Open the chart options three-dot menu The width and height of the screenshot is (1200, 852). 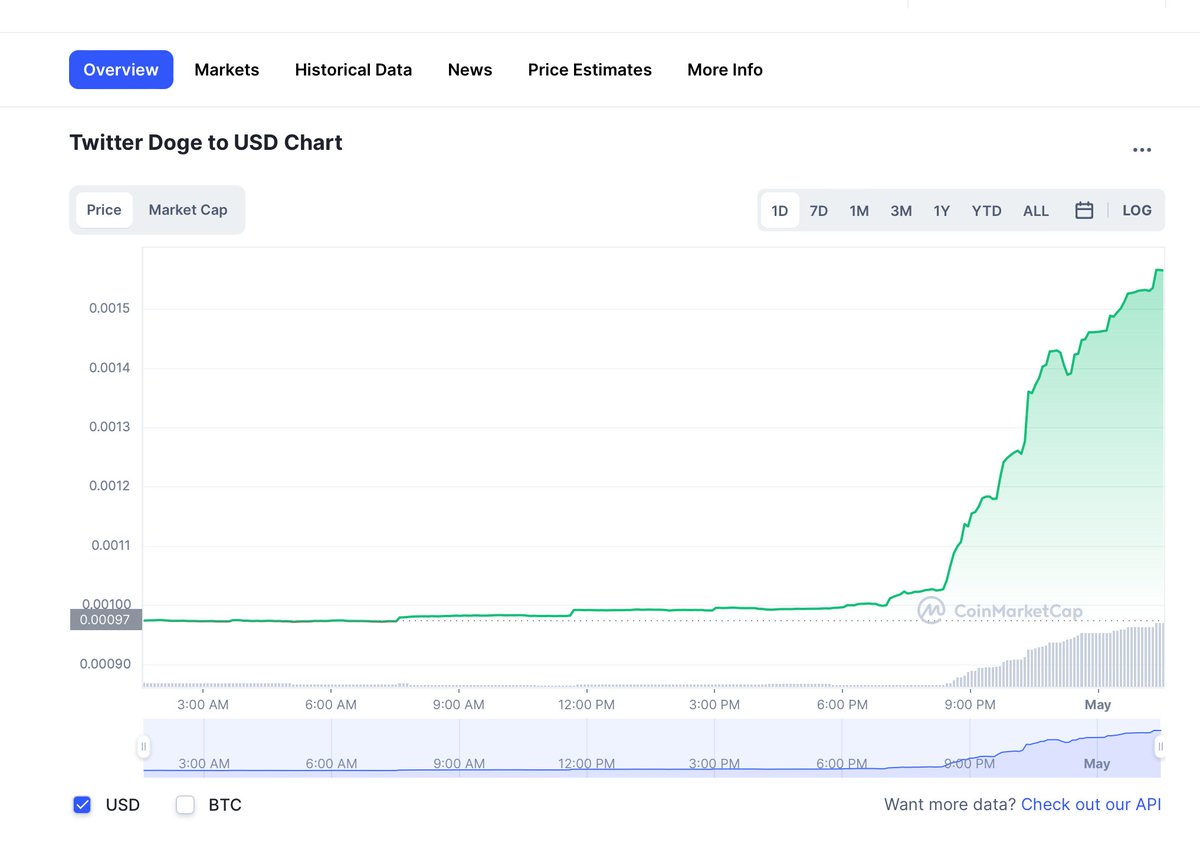point(1141,150)
